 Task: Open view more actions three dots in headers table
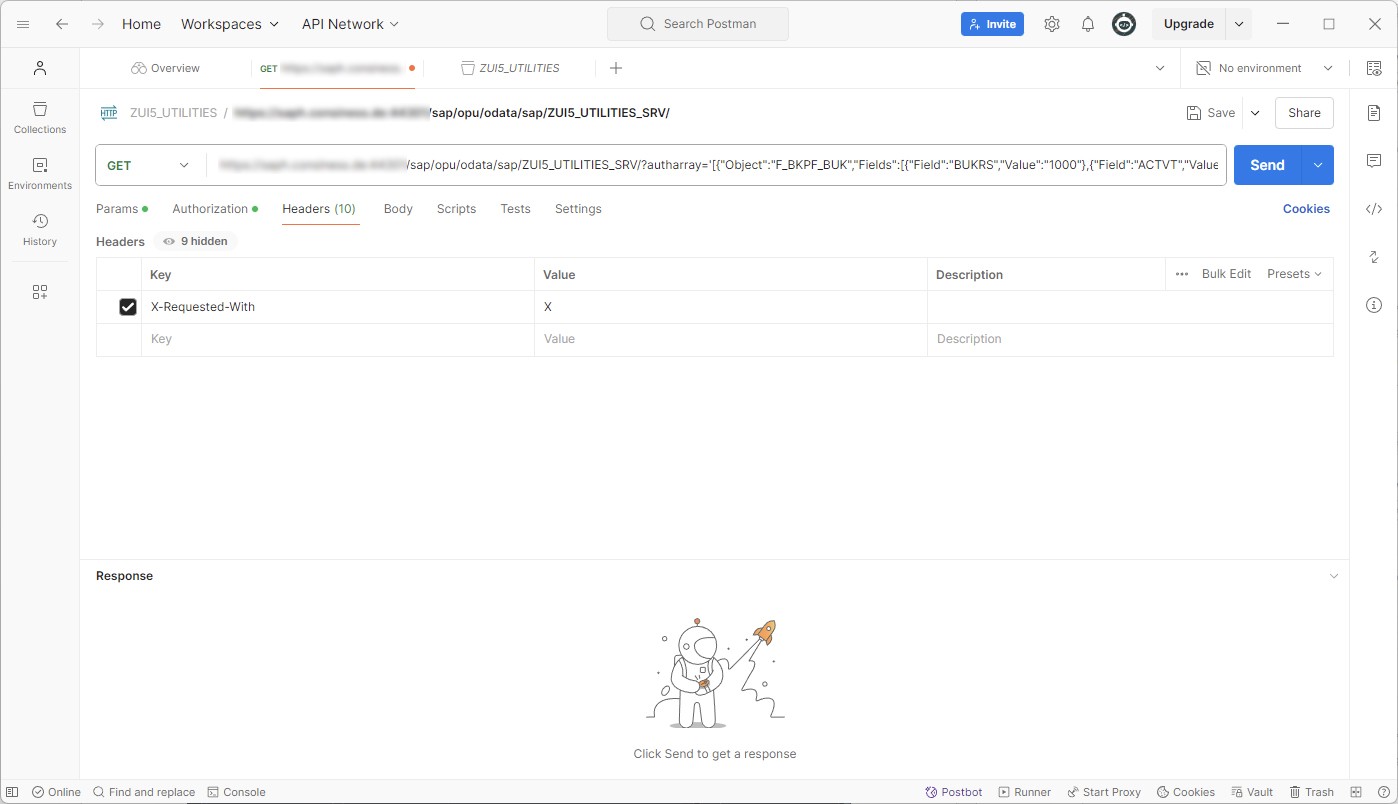[x=1182, y=274]
